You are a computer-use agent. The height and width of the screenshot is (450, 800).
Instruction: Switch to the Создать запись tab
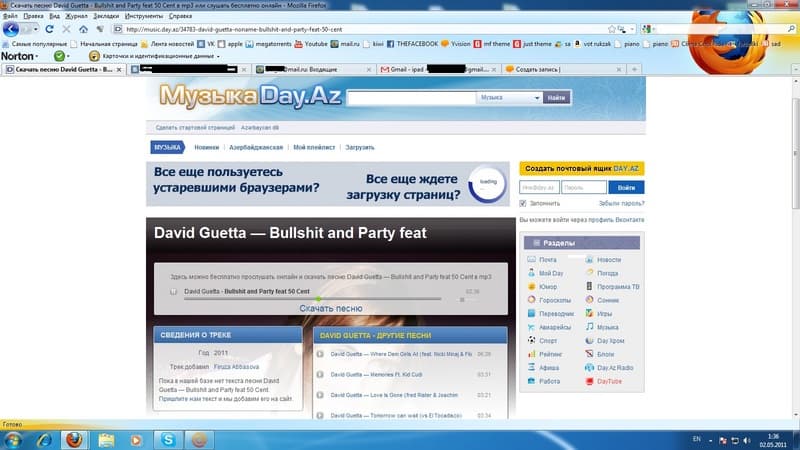[564, 69]
